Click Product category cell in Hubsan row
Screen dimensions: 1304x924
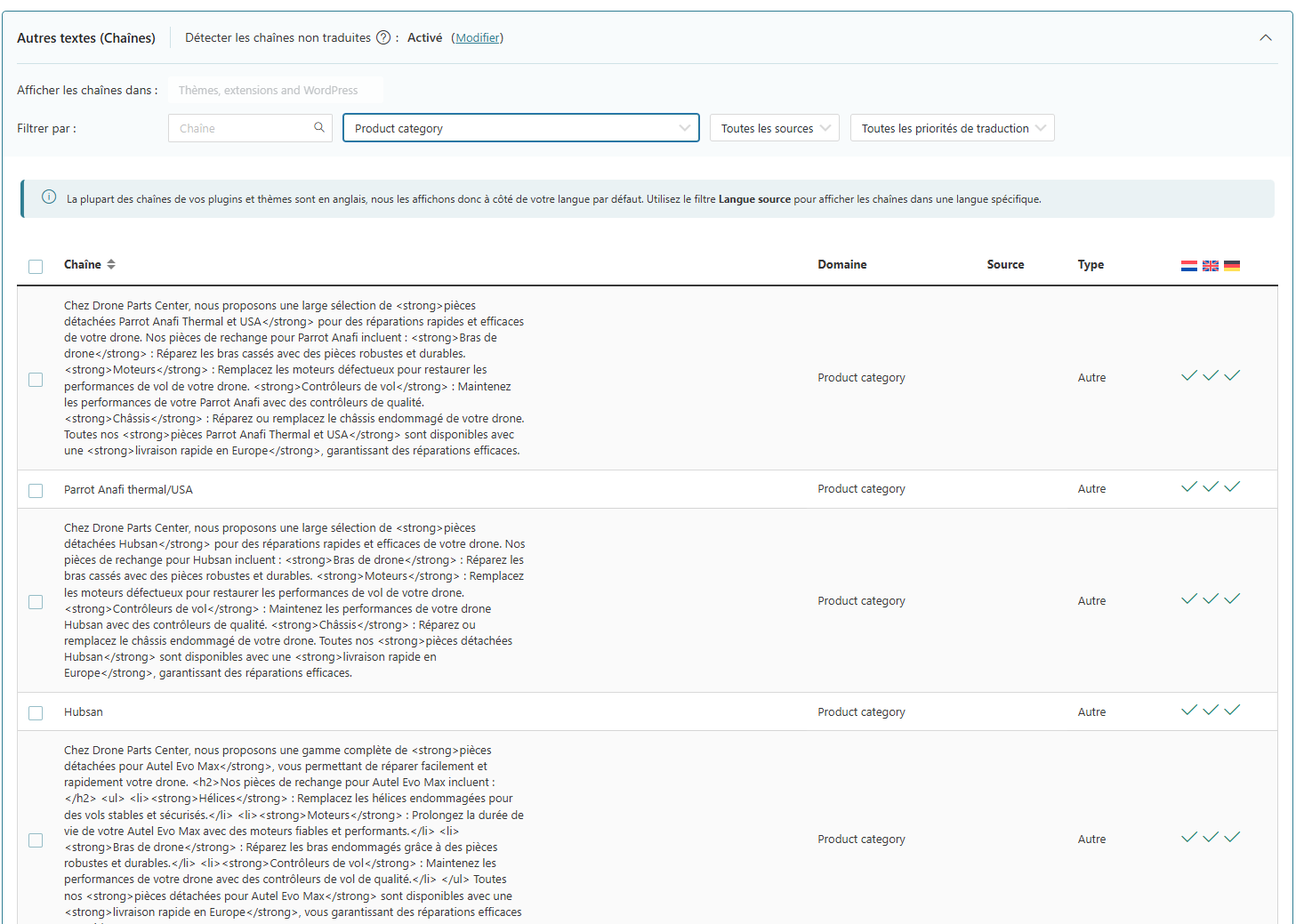click(862, 711)
